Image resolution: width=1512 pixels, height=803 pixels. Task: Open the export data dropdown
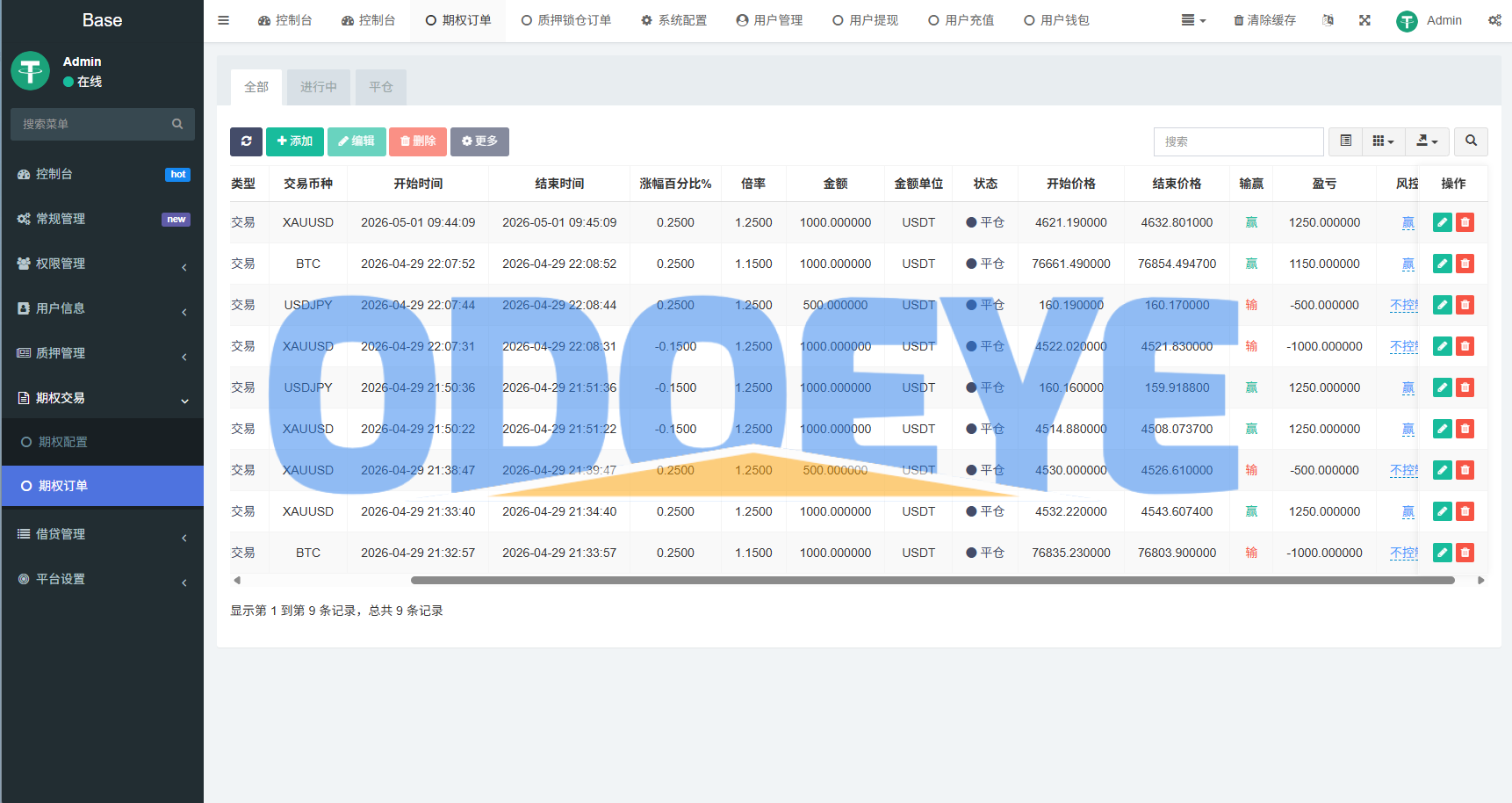(x=1427, y=141)
